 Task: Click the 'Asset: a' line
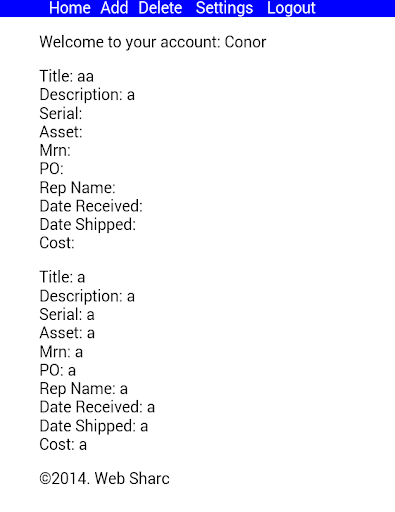(67, 333)
